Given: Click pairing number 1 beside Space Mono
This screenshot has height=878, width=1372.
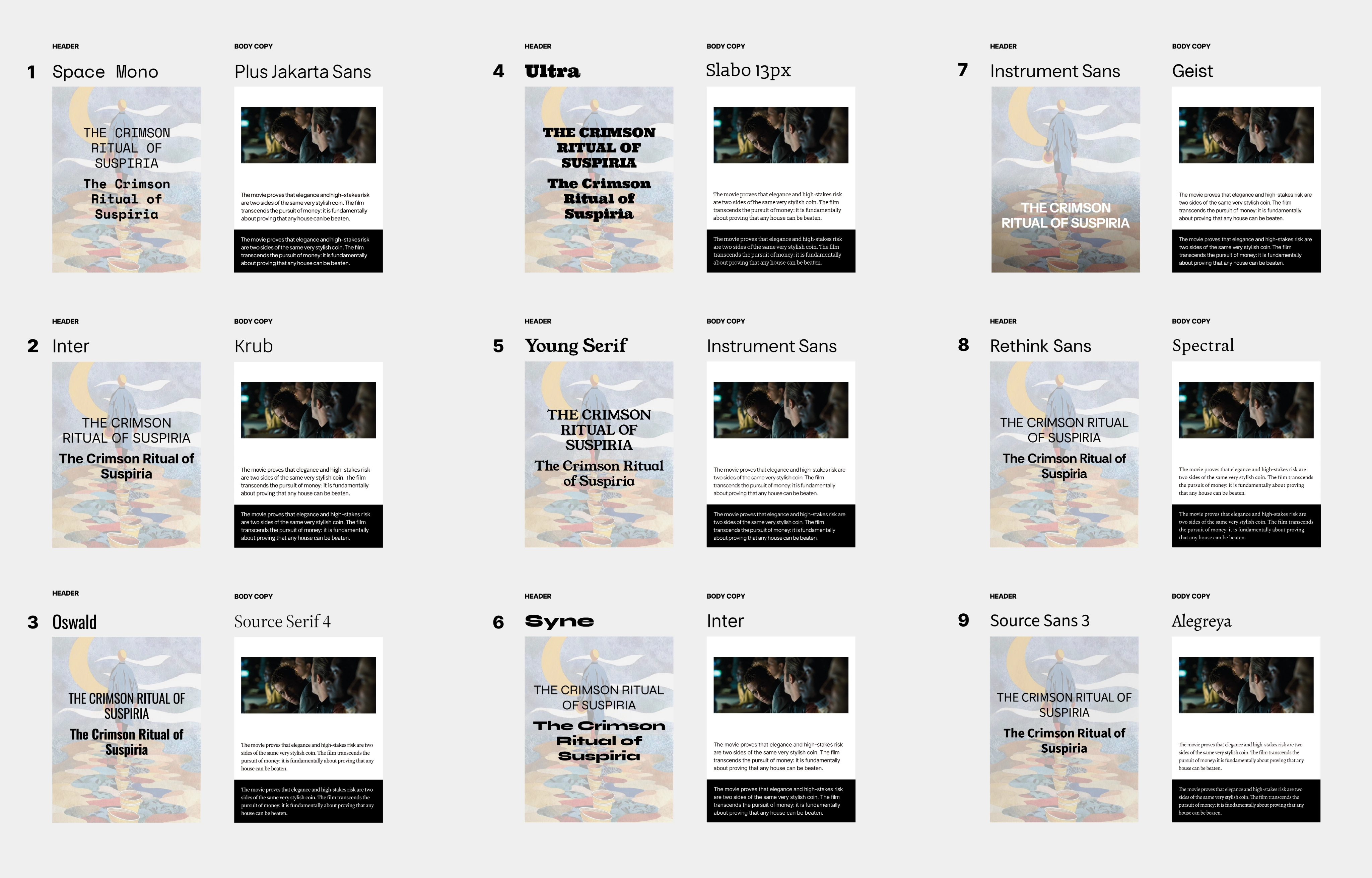Looking at the screenshot, I should click(x=31, y=72).
